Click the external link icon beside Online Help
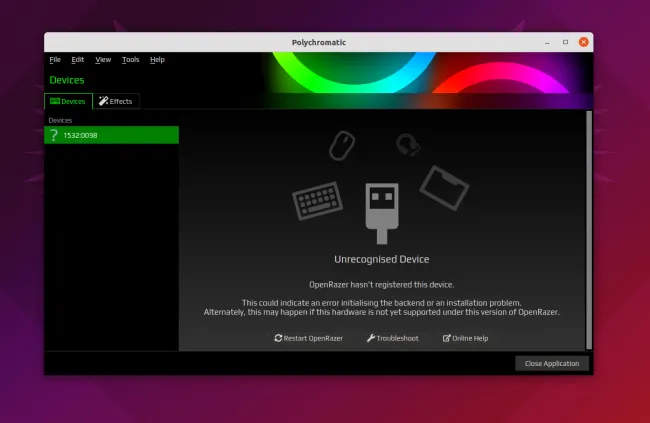Viewport: 650px width, 423px height. coord(446,338)
